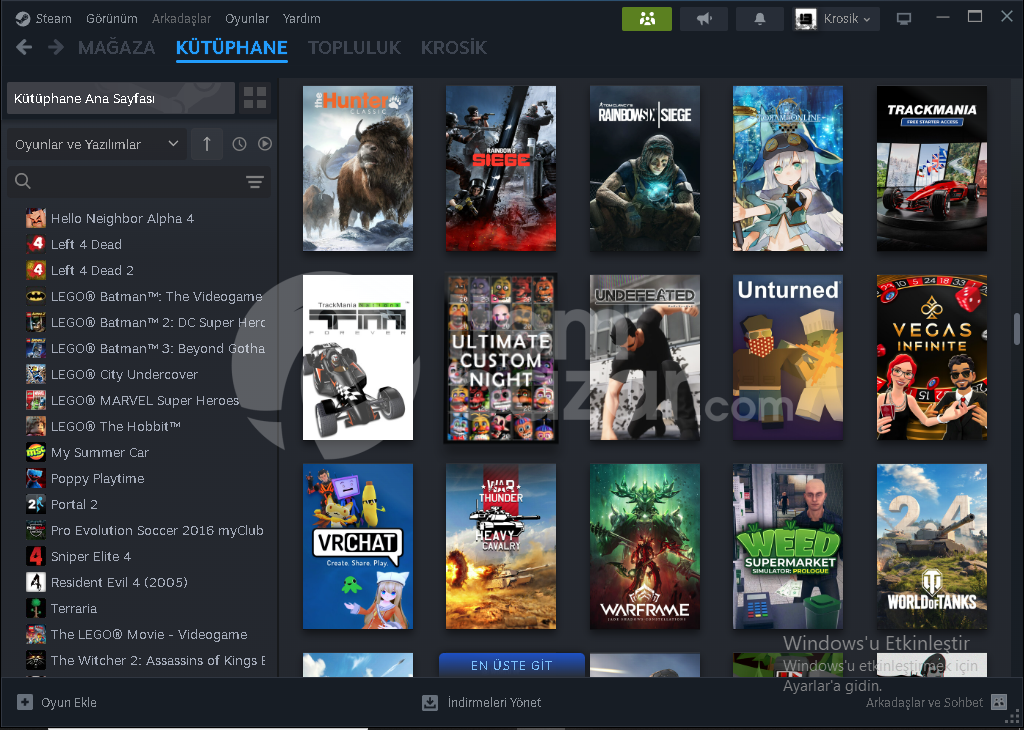Open the Arkadaşlar menu

click(x=182, y=18)
